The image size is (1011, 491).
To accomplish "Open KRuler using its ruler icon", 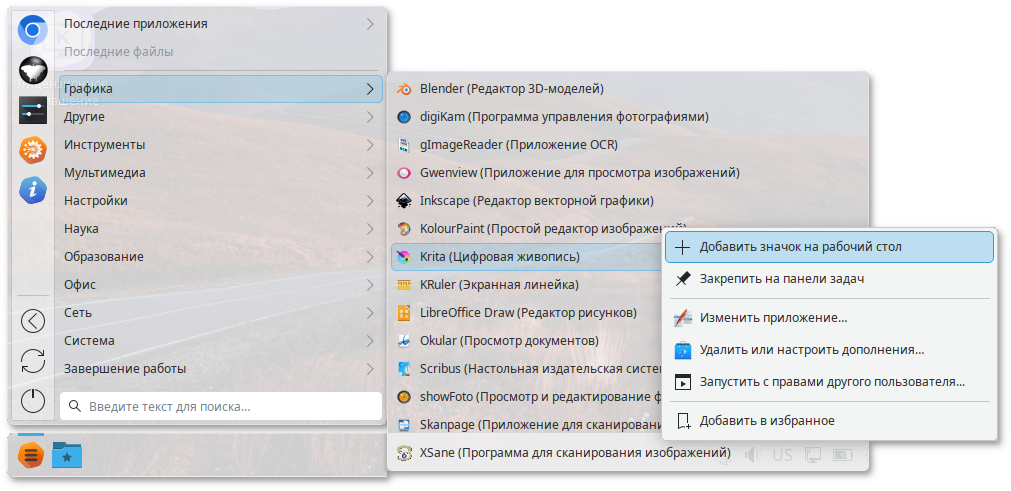I will point(404,285).
